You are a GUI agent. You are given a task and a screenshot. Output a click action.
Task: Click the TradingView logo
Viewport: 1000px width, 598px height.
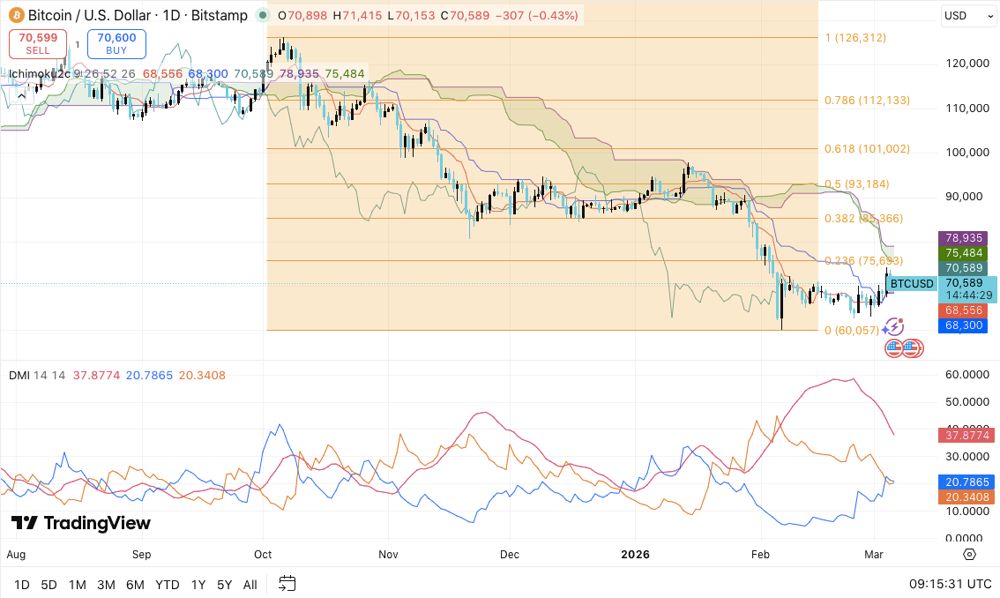[81, 523]
